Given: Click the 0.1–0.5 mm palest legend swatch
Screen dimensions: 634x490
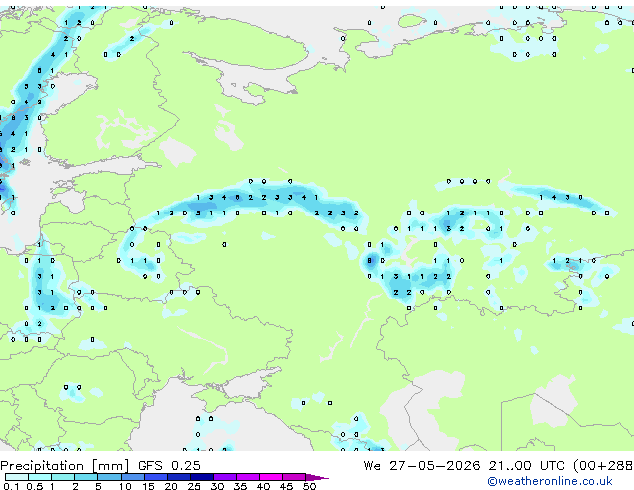Looking at the screenshot, I should (x=17, y=477).
